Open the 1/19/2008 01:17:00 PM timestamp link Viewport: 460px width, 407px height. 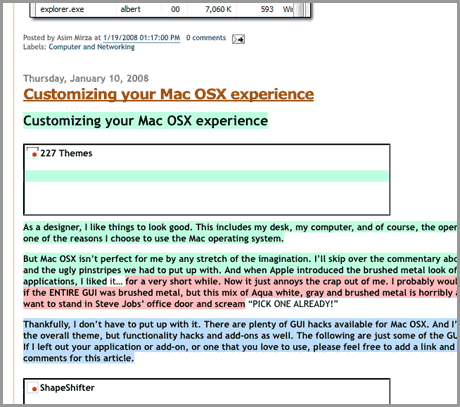(142, 38)
